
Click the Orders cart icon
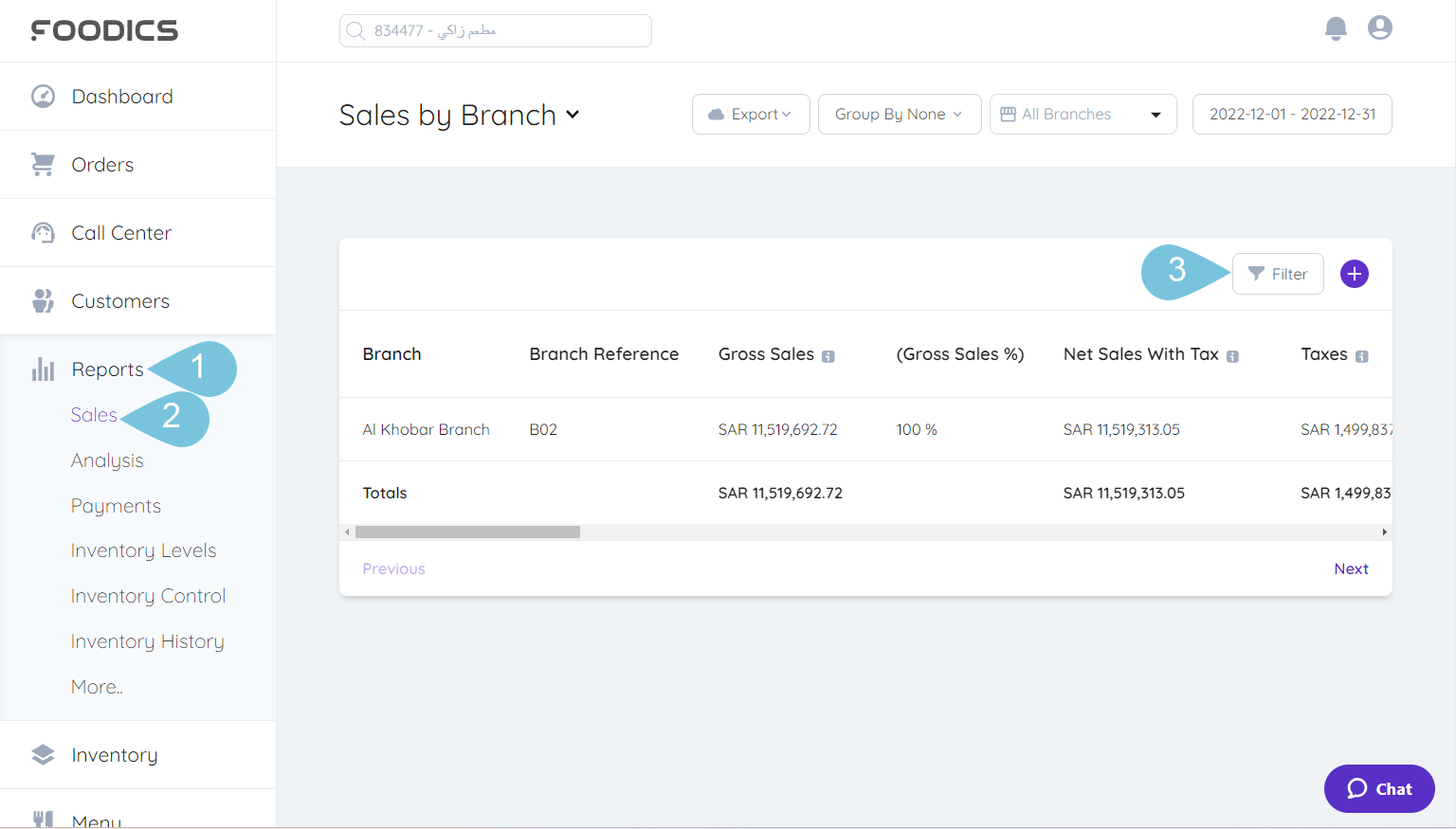point(43,164)
